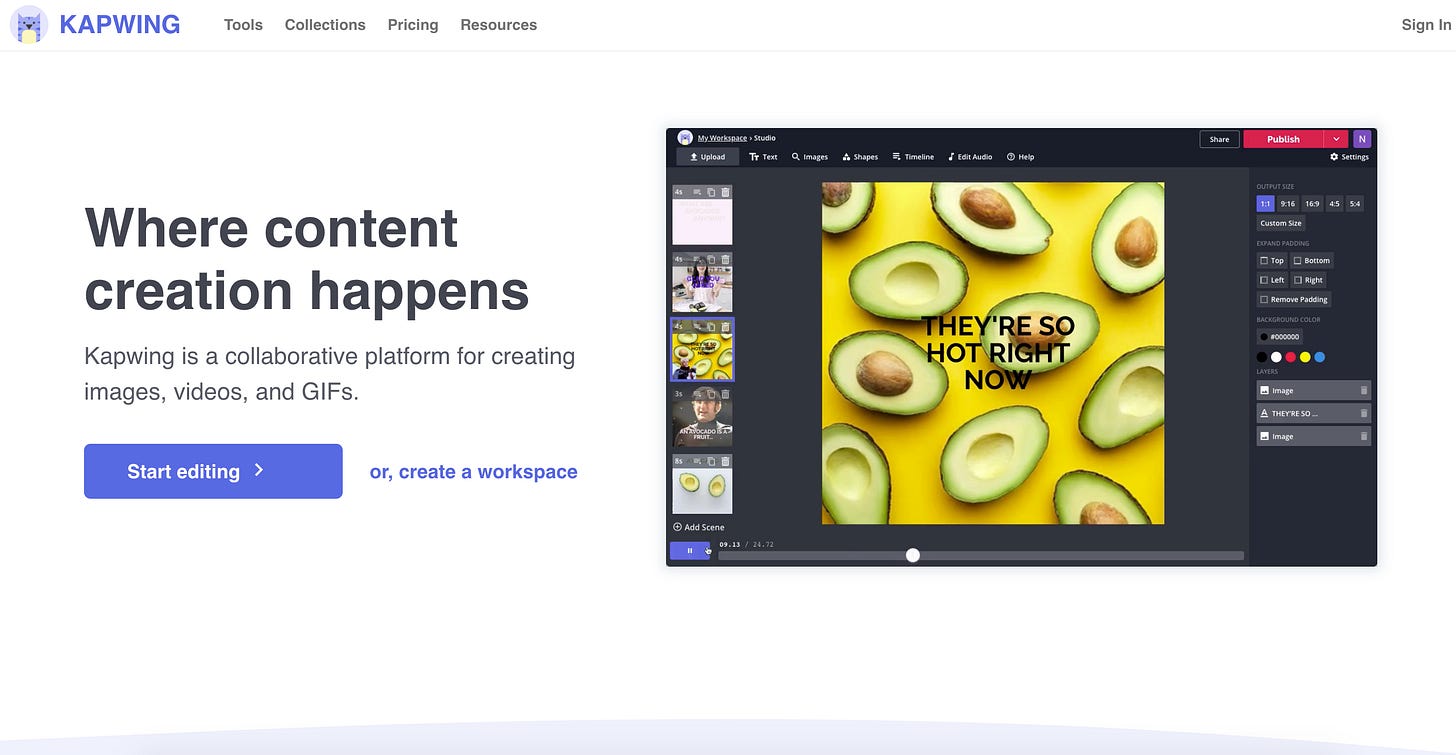Toggle Top padding option
The height and width of the screenshot is (755, 1456).
[x=1272, y=260]
